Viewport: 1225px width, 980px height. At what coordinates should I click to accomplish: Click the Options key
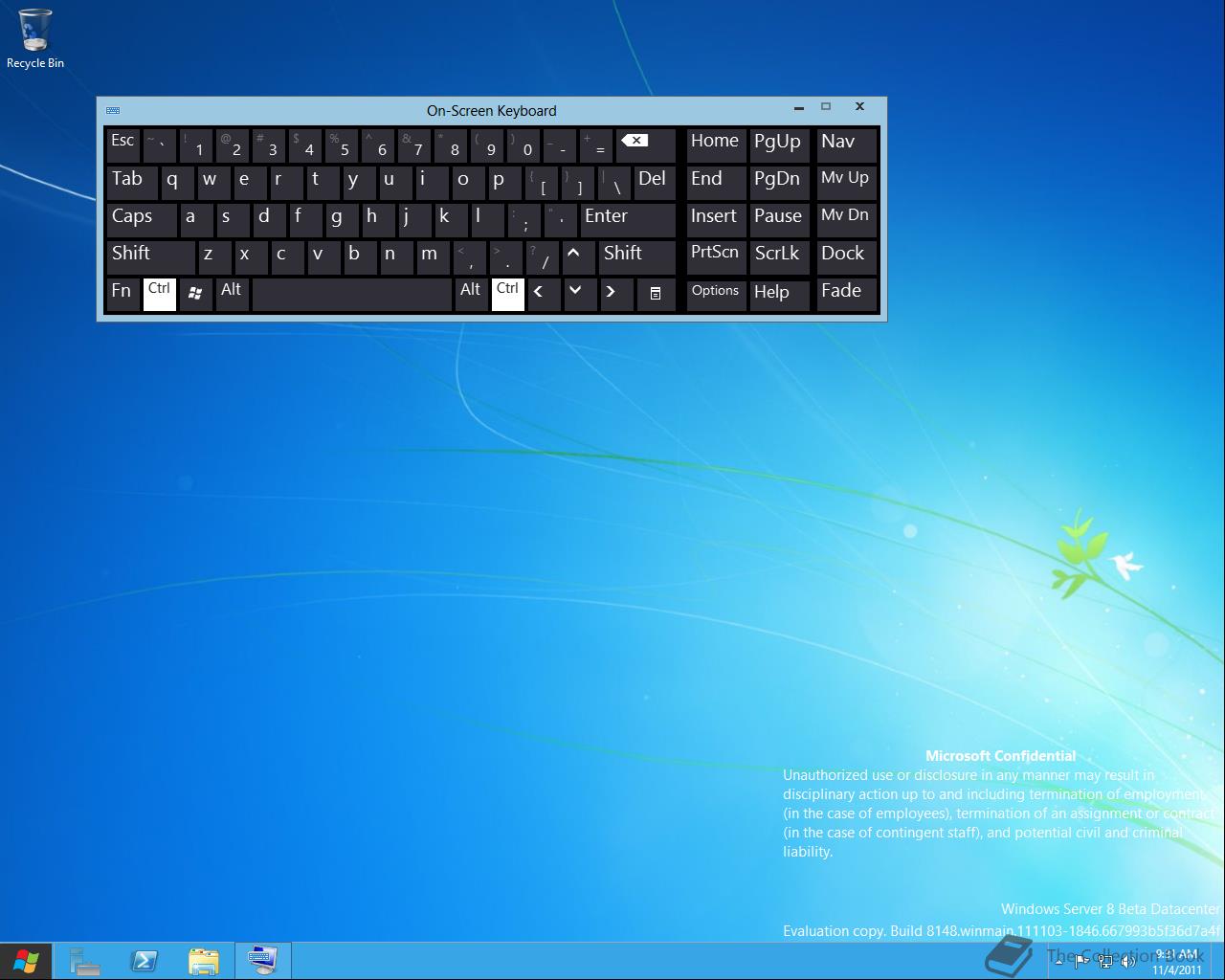pos(716,294)
